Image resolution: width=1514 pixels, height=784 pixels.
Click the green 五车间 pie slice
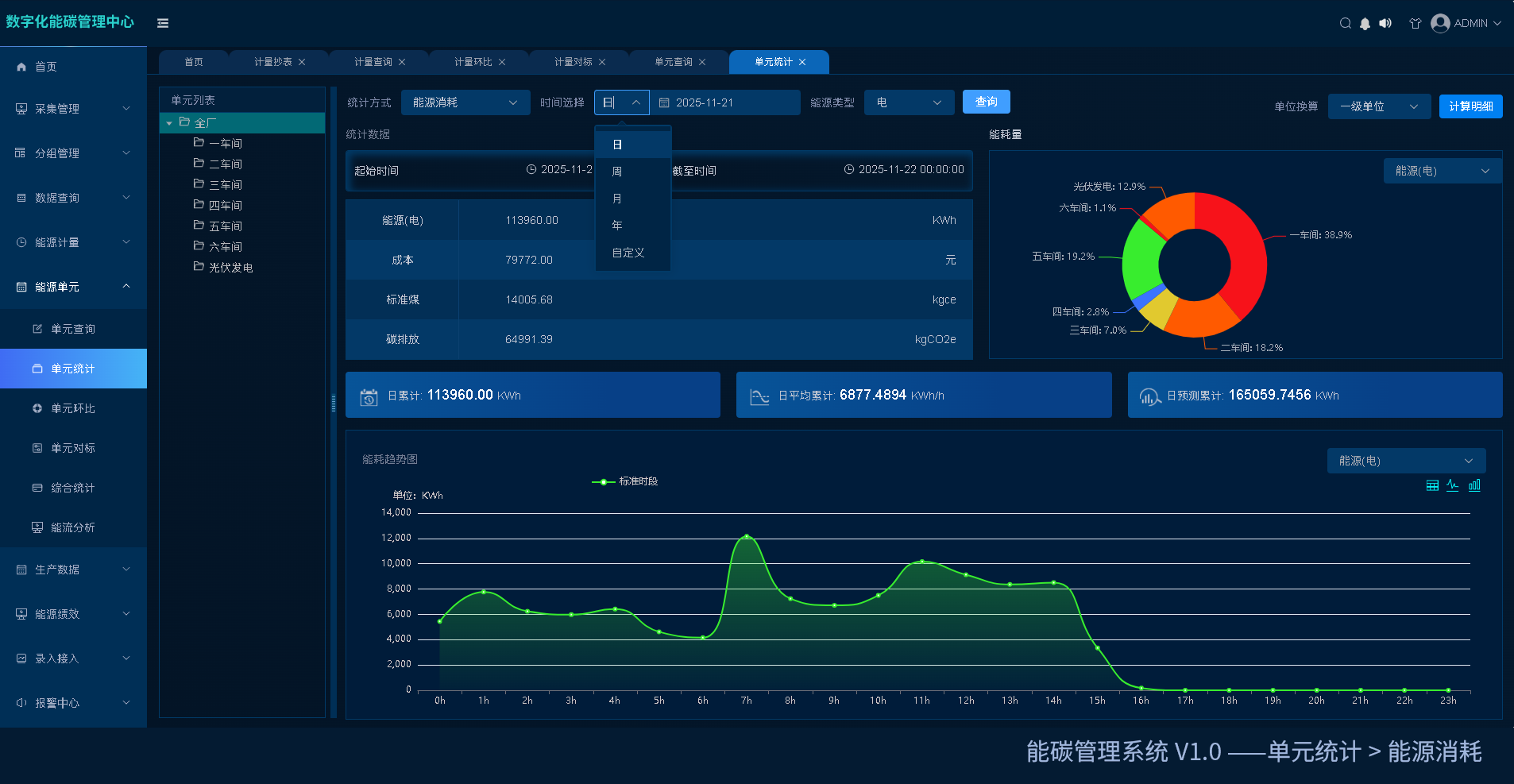1141,262
